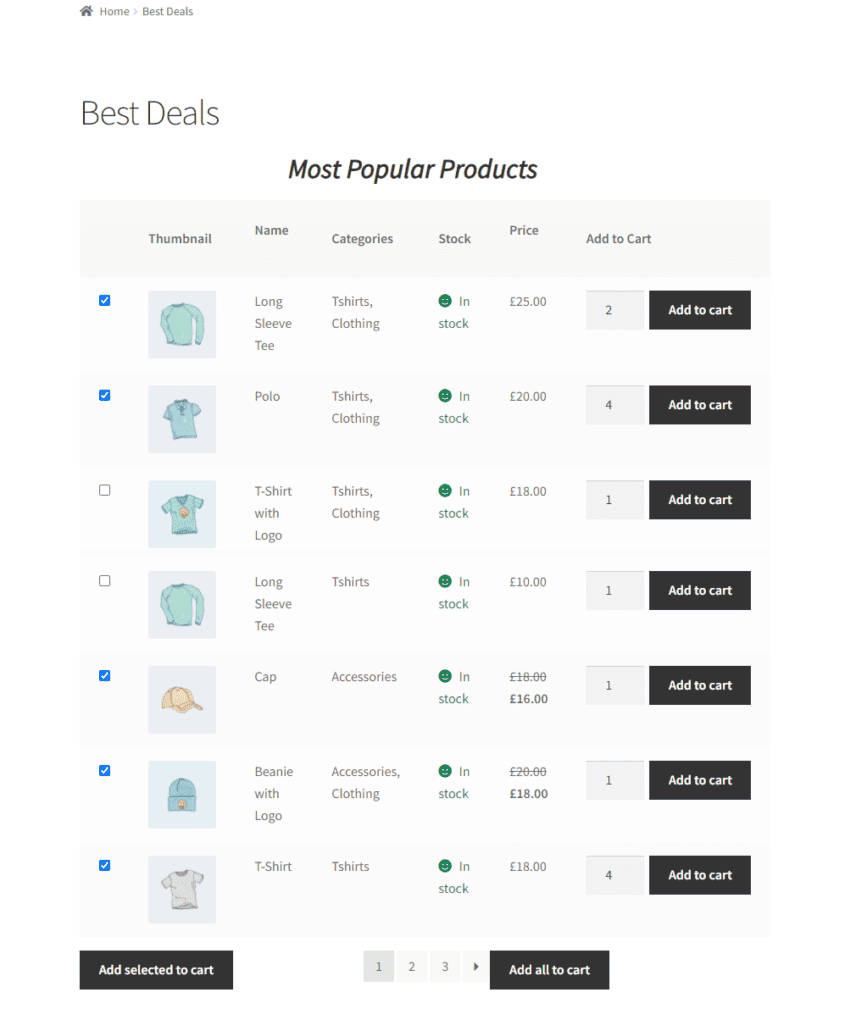Click the home icon in the breadcrumb

click(84, 10)
